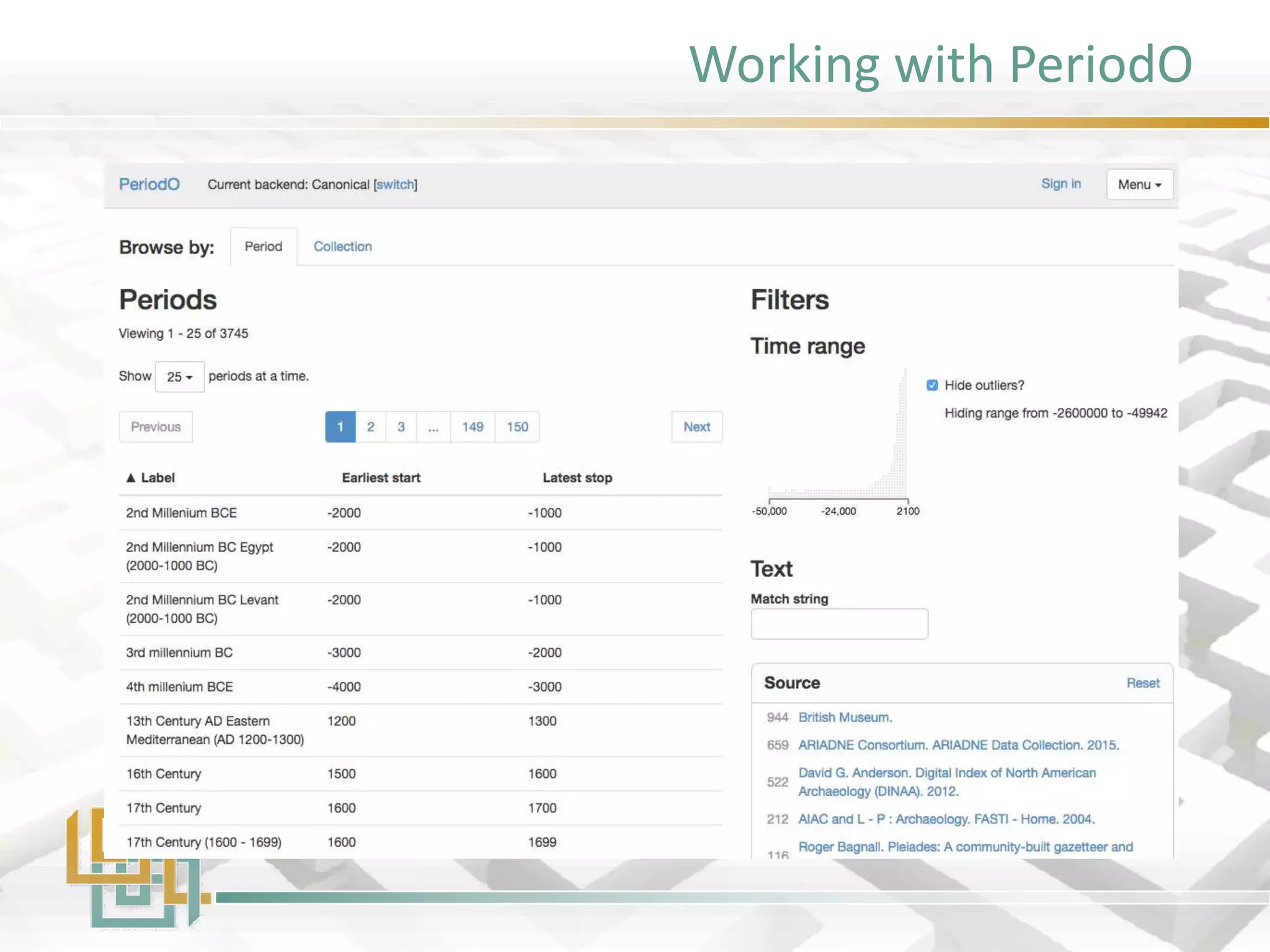Filter by ARIADNE Data Collection 2015 source

959,745
